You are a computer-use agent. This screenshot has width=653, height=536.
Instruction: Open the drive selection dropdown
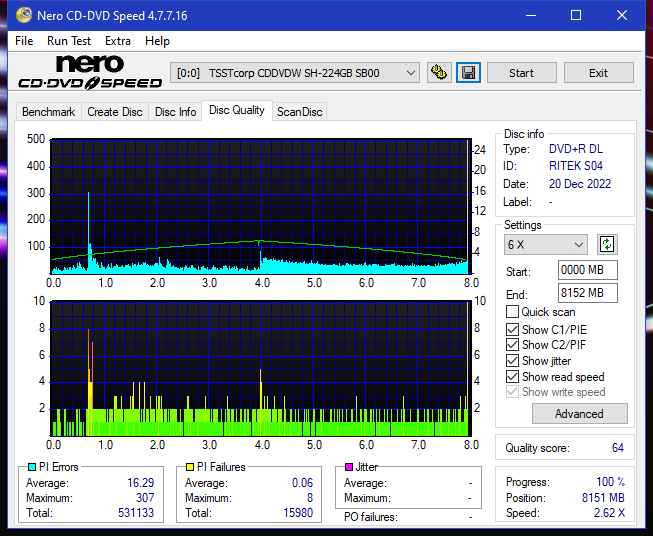[x=295, y=73]
